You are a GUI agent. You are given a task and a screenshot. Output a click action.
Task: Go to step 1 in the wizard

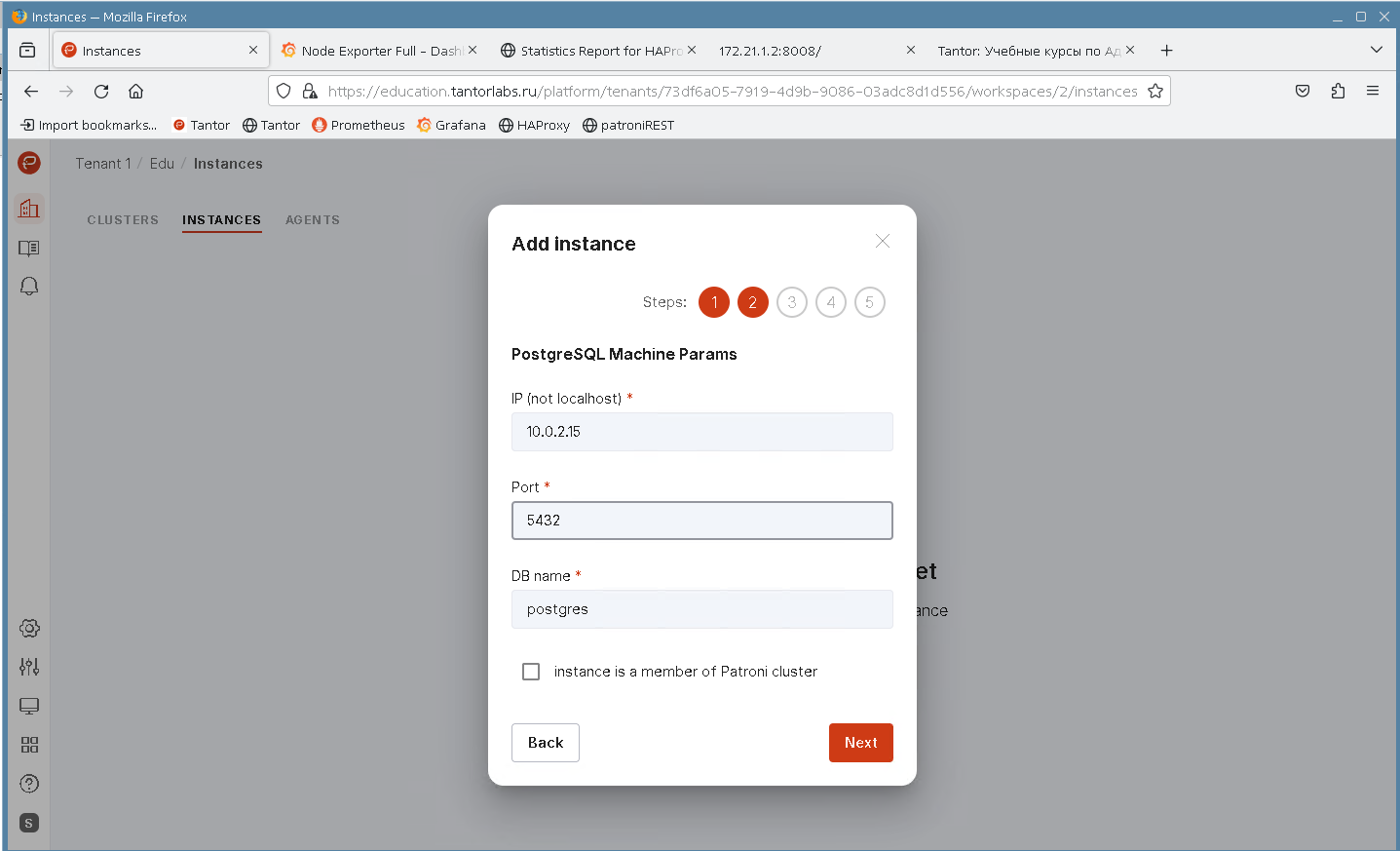tap(714, 302)
